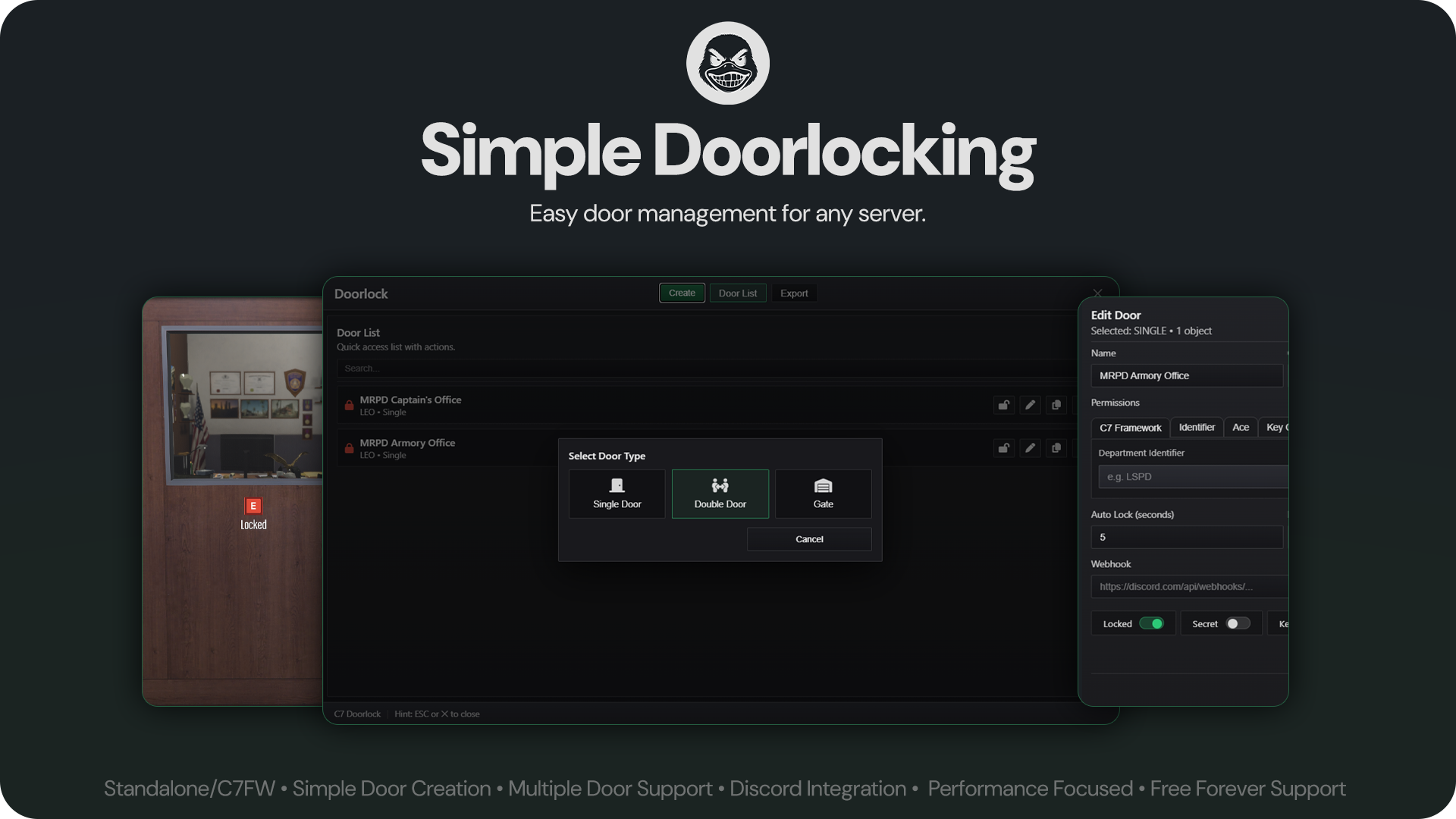
Task: Choose Single Door type
Action: coord(617,494)
